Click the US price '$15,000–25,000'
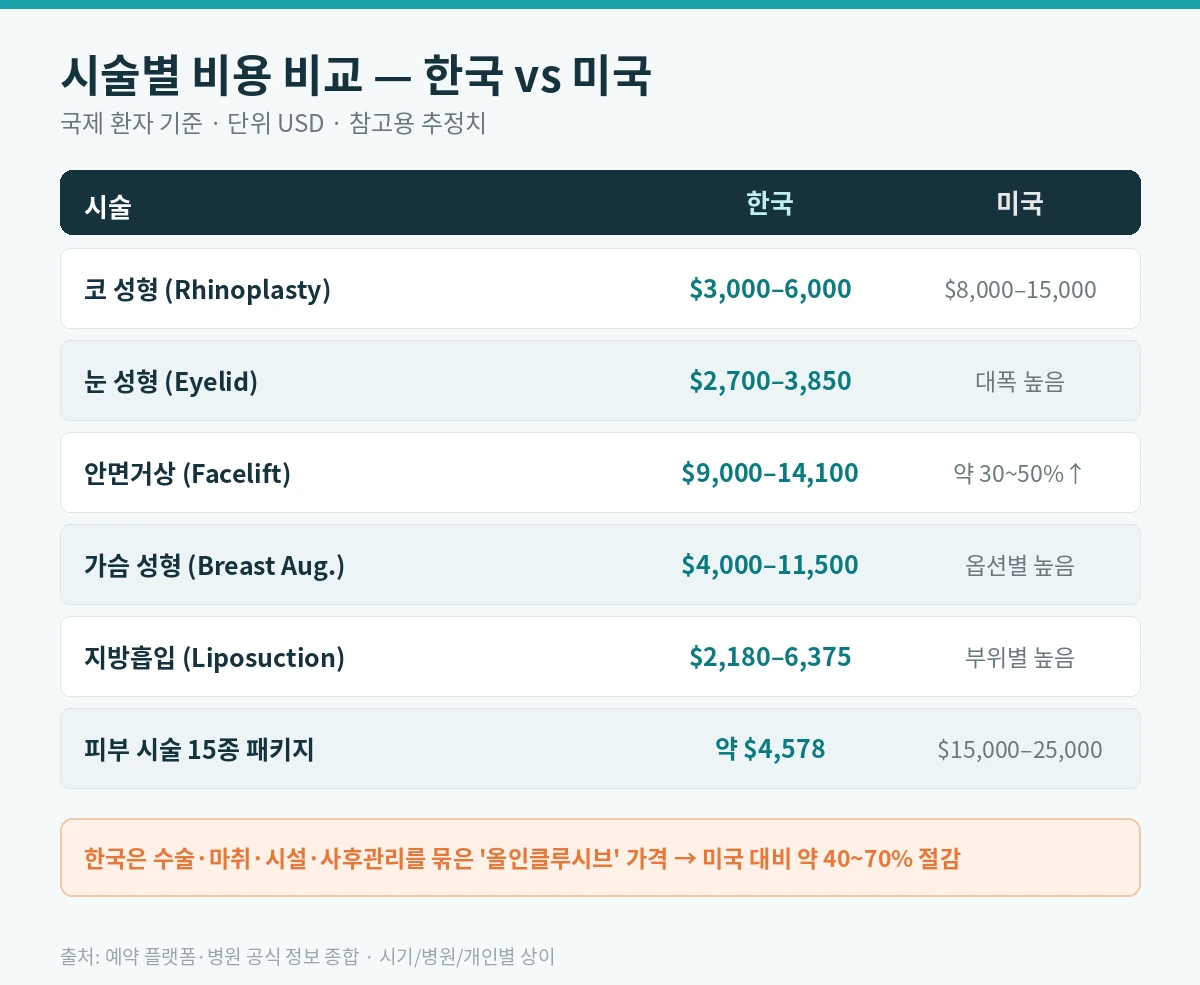This screenshot has height=985, width=1200. (1020, 750)
